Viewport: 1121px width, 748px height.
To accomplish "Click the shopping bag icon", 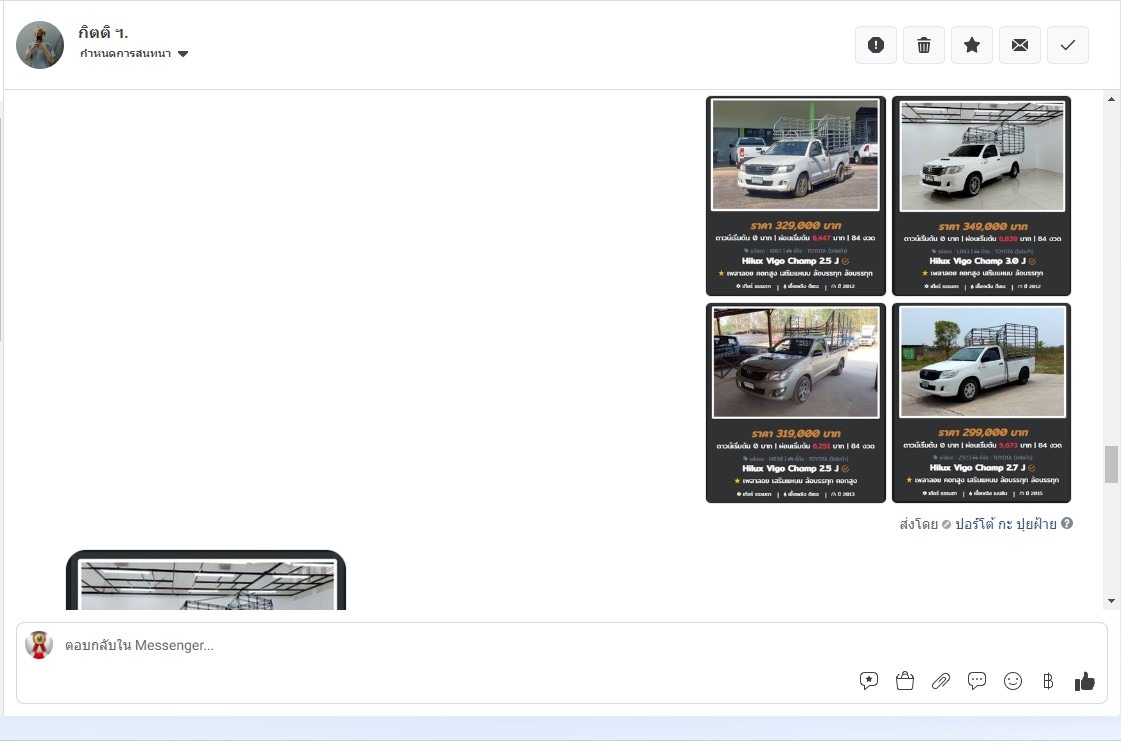I will (905, 681).
